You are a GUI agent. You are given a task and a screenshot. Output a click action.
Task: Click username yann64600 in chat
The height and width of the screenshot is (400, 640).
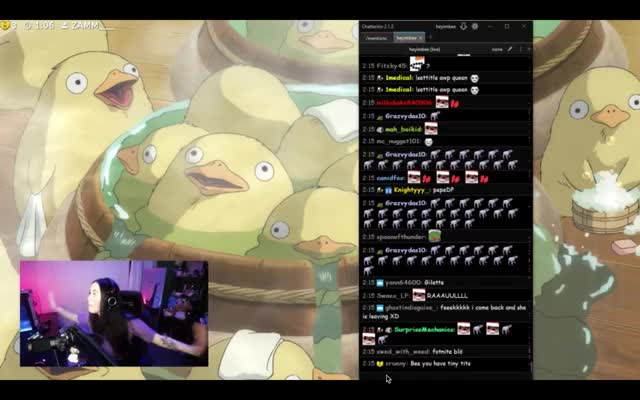pos(403,282)
